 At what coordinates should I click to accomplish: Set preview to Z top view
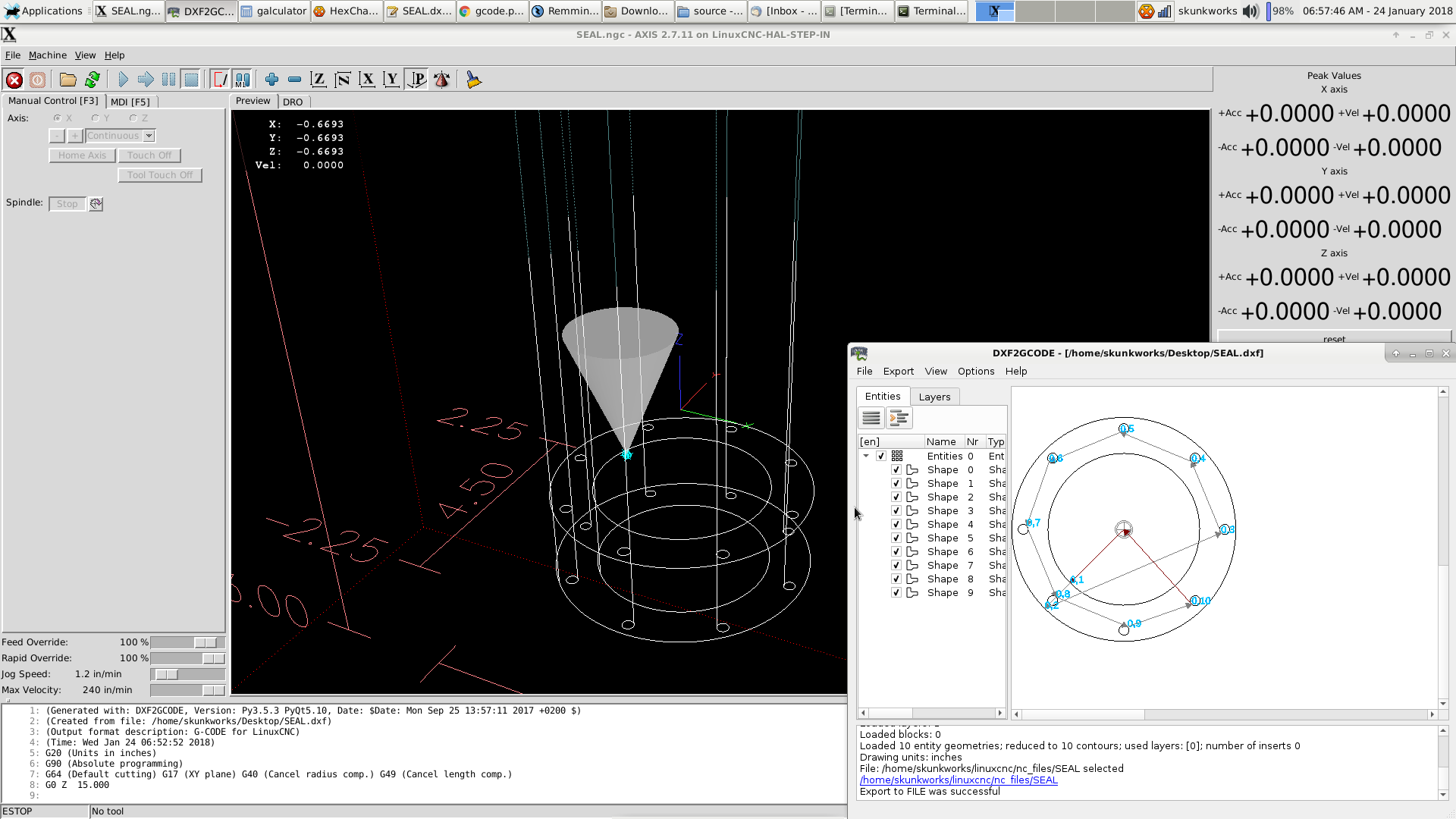[x=318, y=80]
